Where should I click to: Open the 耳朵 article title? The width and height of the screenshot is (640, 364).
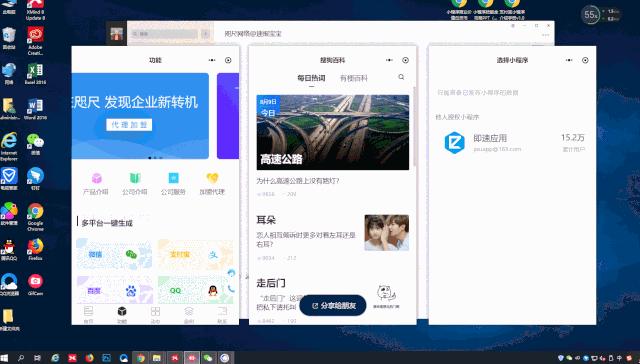[266, 220]
